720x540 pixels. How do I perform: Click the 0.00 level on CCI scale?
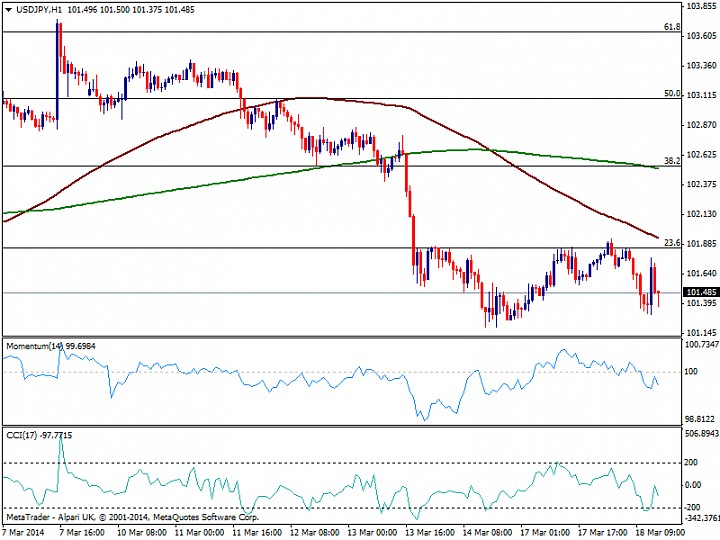point(693,485)
